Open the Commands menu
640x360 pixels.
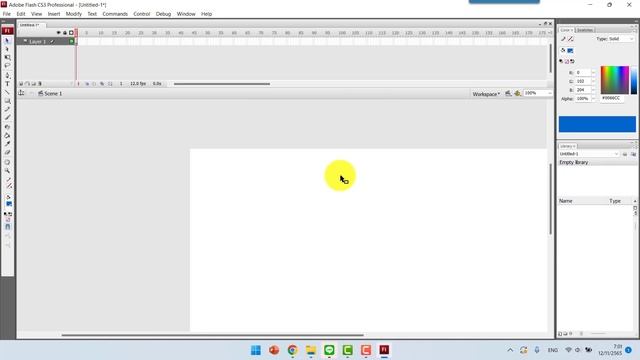[115, 14]
